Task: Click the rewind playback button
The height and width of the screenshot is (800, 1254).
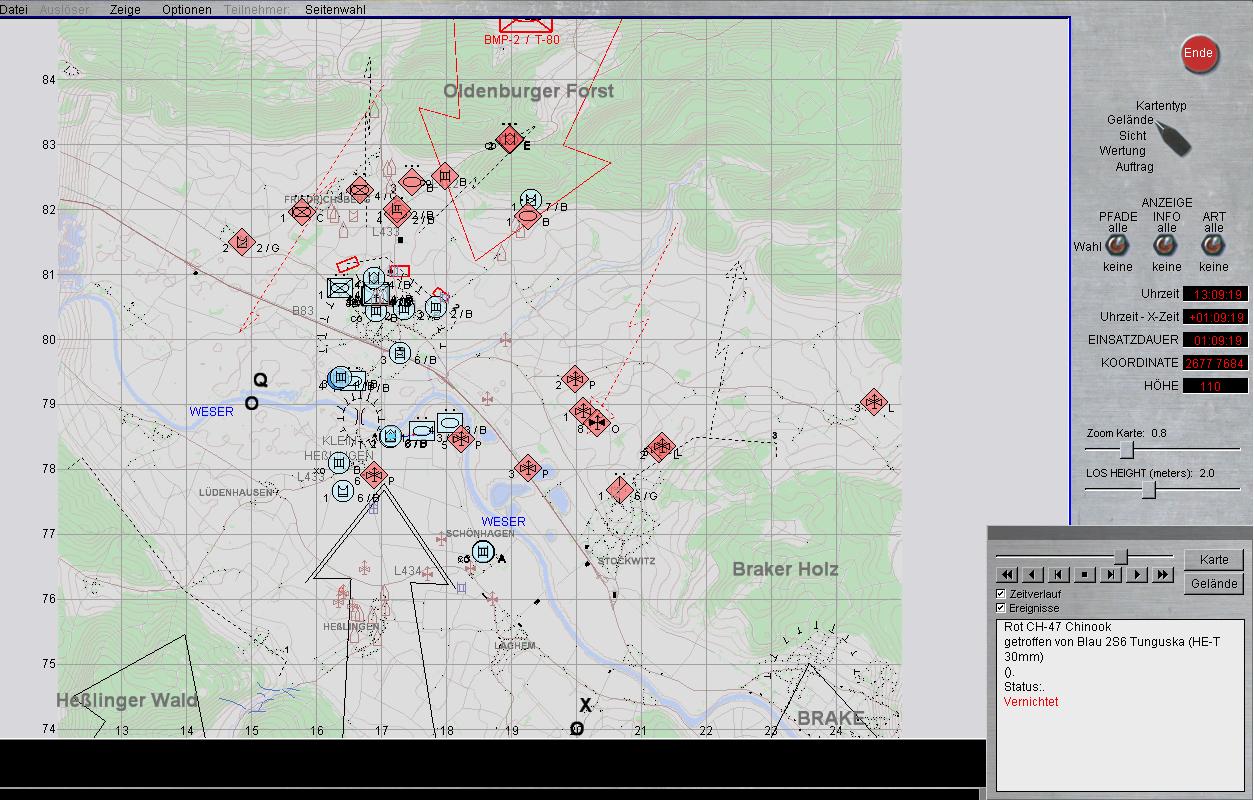Action: pos(1007,574)
